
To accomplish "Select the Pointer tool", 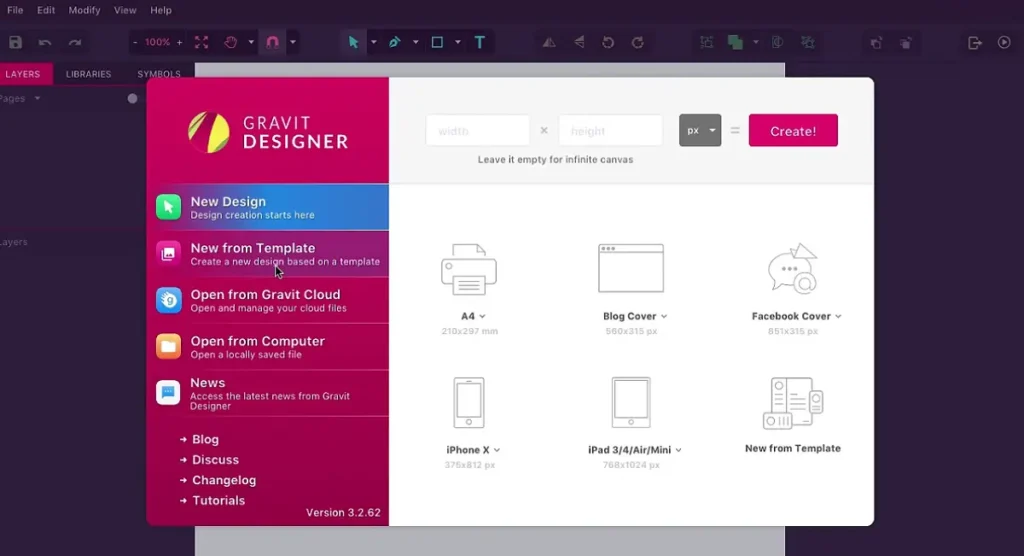I will coord(353,42).
